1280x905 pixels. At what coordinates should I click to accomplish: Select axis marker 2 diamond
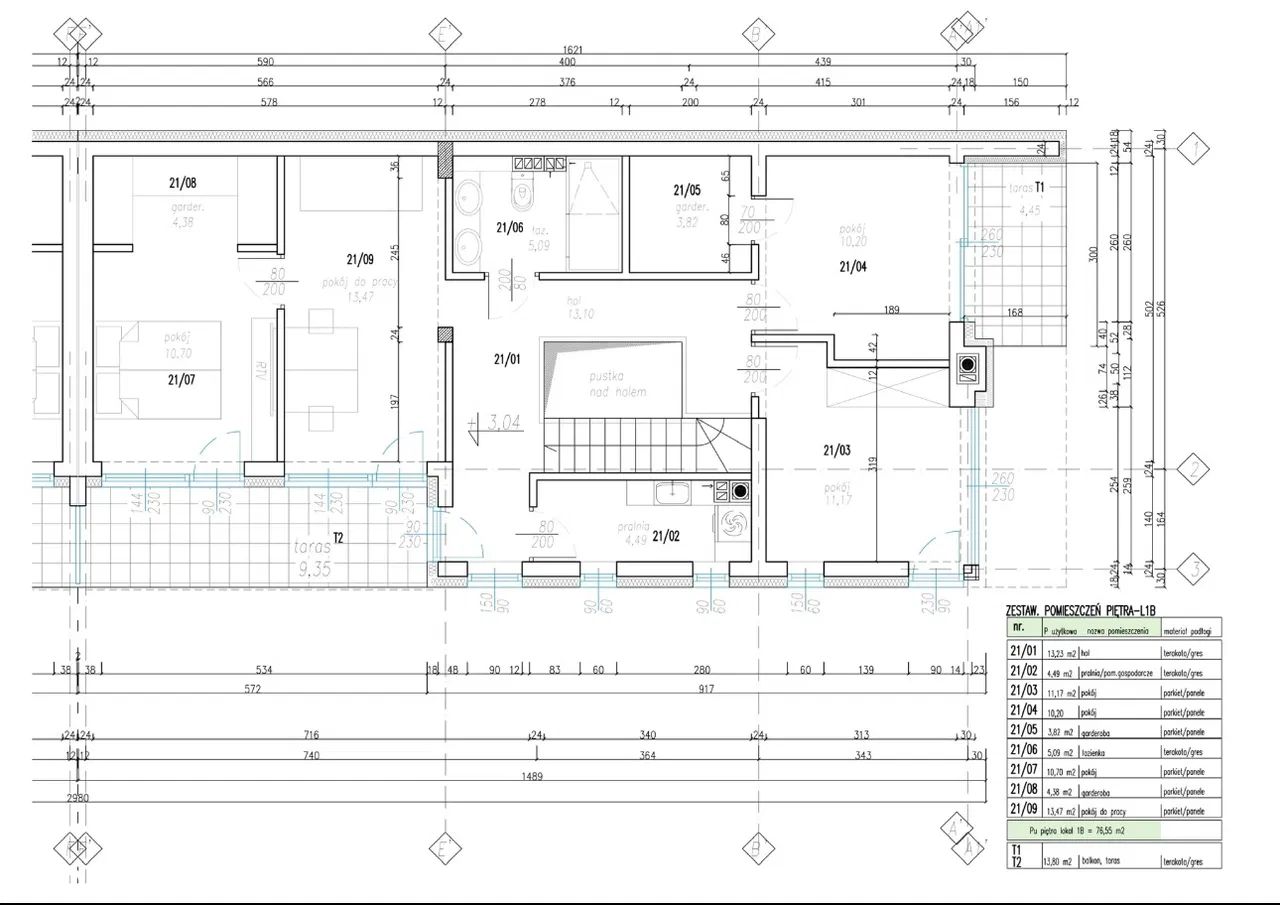[x=1193, y=468]
